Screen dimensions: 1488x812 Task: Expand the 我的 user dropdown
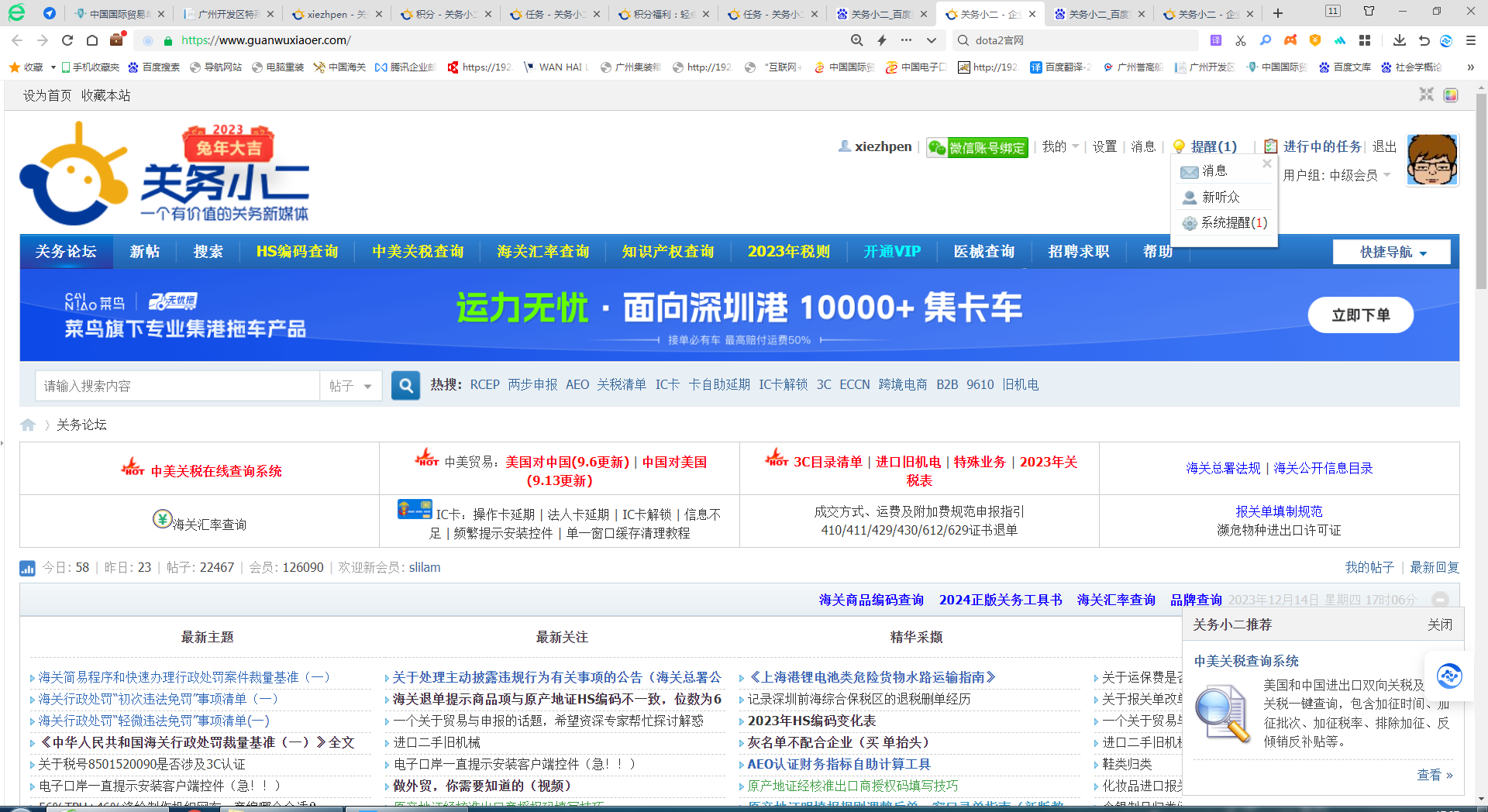[1060, 146]
